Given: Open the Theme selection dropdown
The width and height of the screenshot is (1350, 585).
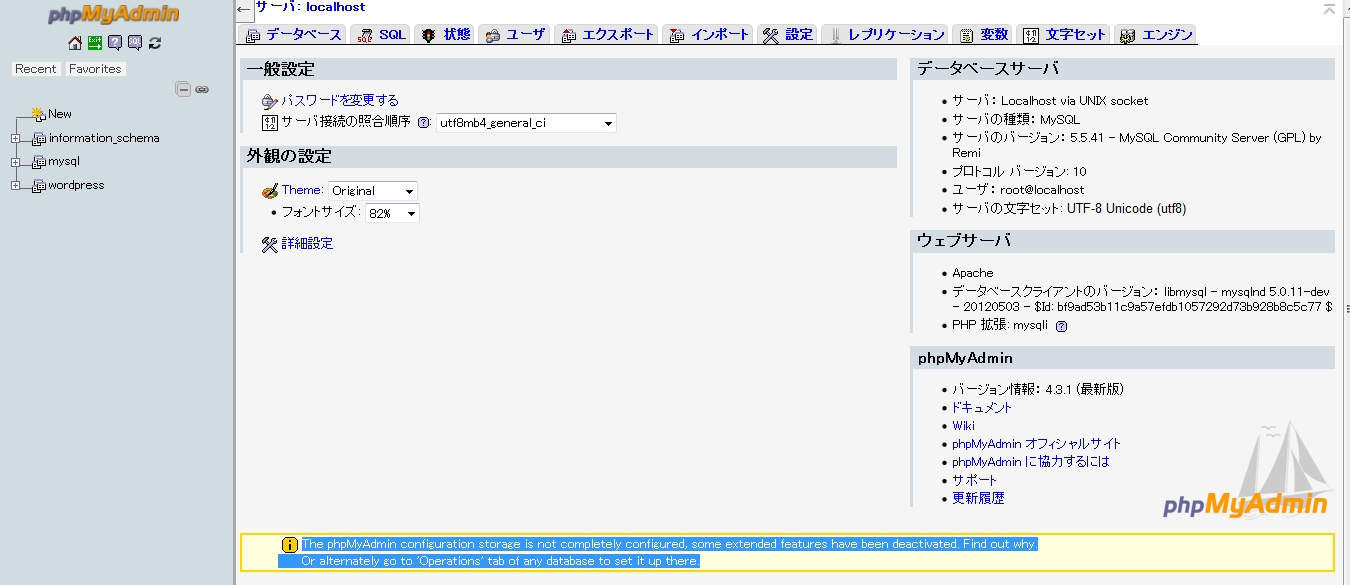Looking at the screenshot, I should pos(373,191).
